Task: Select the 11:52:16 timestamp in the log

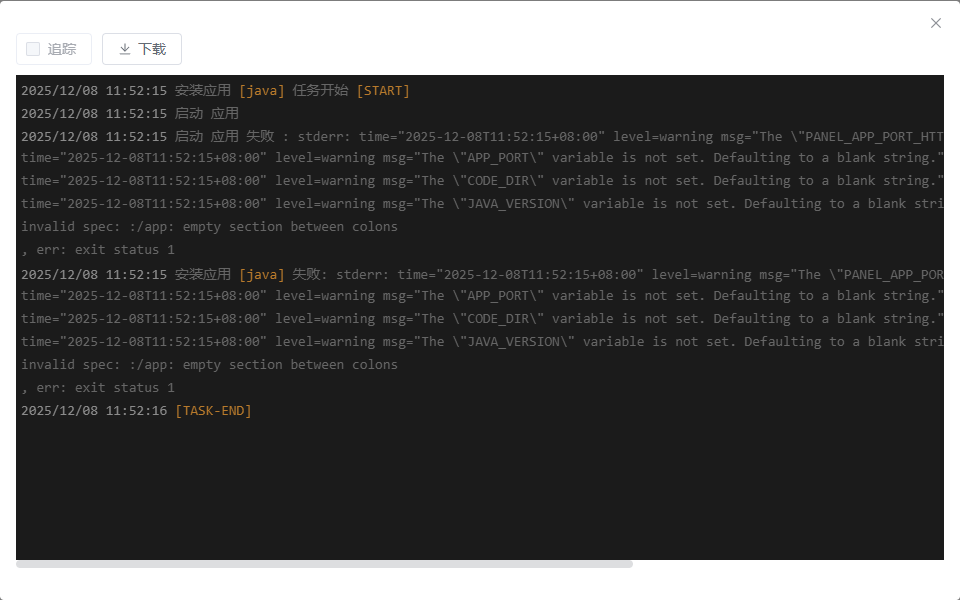Action: point(136,411)
